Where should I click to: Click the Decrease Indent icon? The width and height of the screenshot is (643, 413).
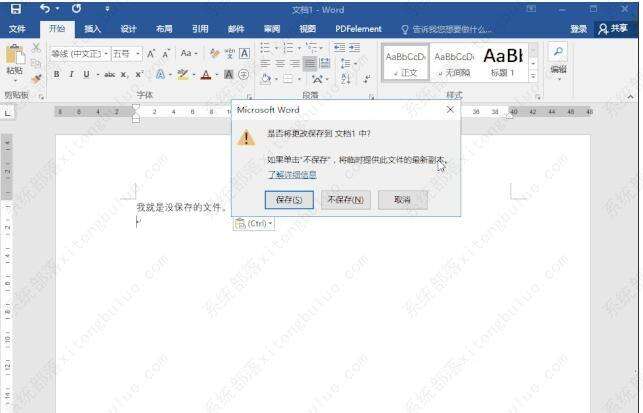[x=340, y=48]
